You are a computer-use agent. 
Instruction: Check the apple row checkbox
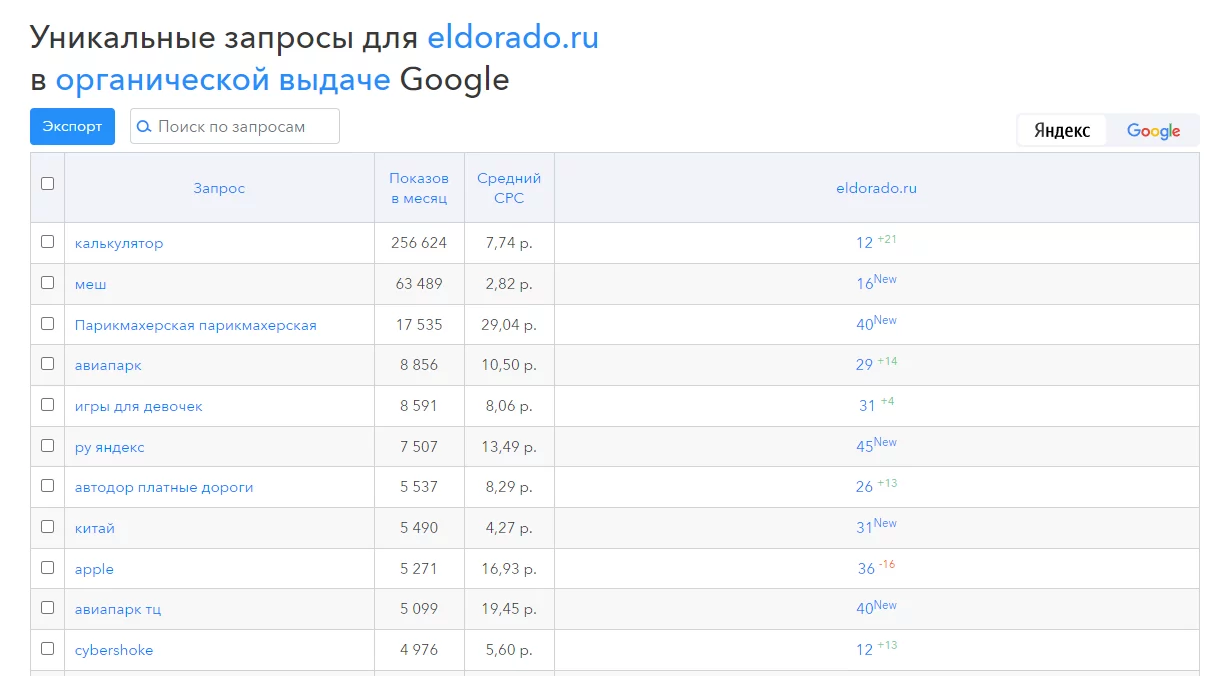point(47,568)
